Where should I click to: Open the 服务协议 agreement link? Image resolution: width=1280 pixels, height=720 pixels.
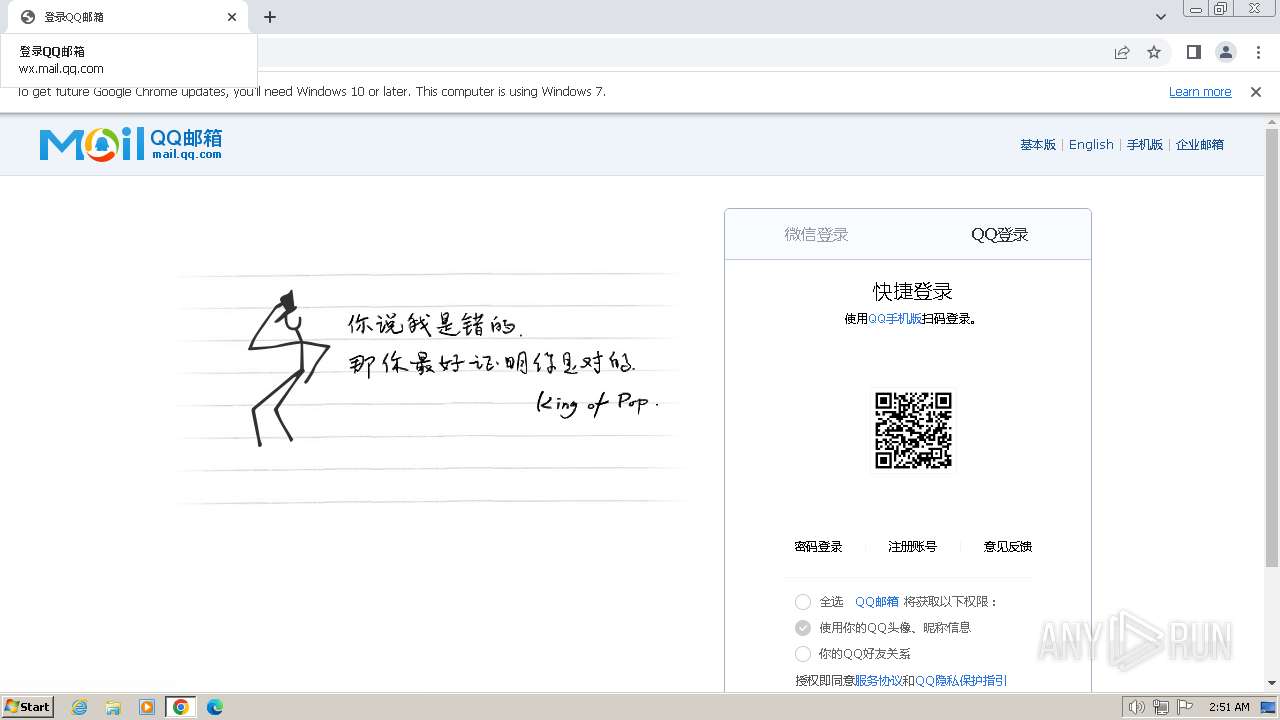pyautogui.click(x=878, y=681)
